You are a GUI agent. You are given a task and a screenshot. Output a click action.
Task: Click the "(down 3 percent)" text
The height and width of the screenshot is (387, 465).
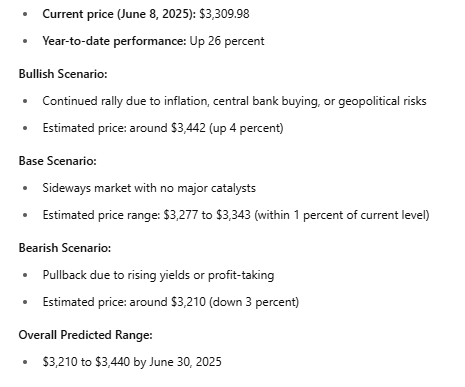click(254, 302)
